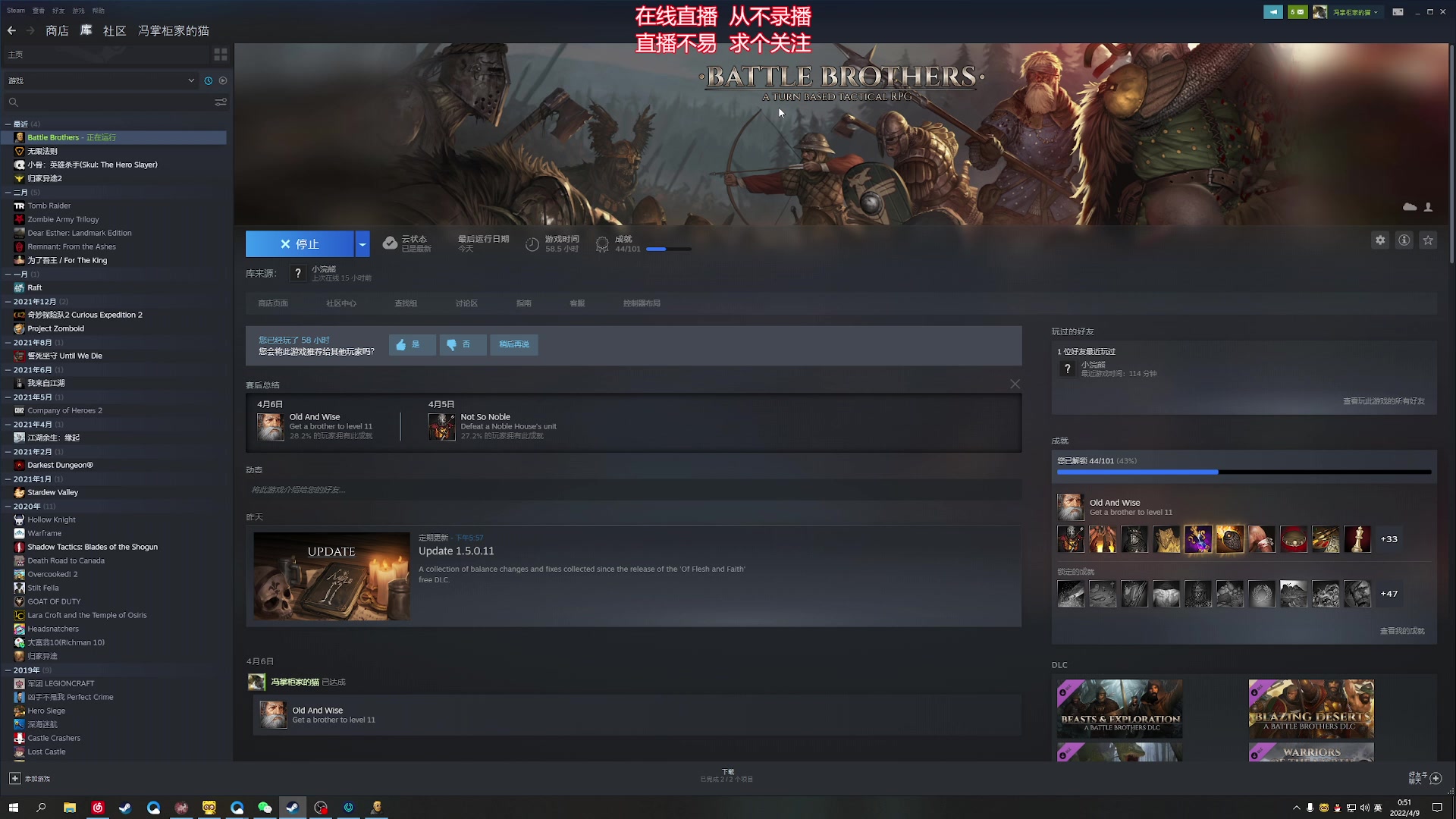Click the 查看我的成就 link
The image size is (1456, 819).
click(1402, 631)
